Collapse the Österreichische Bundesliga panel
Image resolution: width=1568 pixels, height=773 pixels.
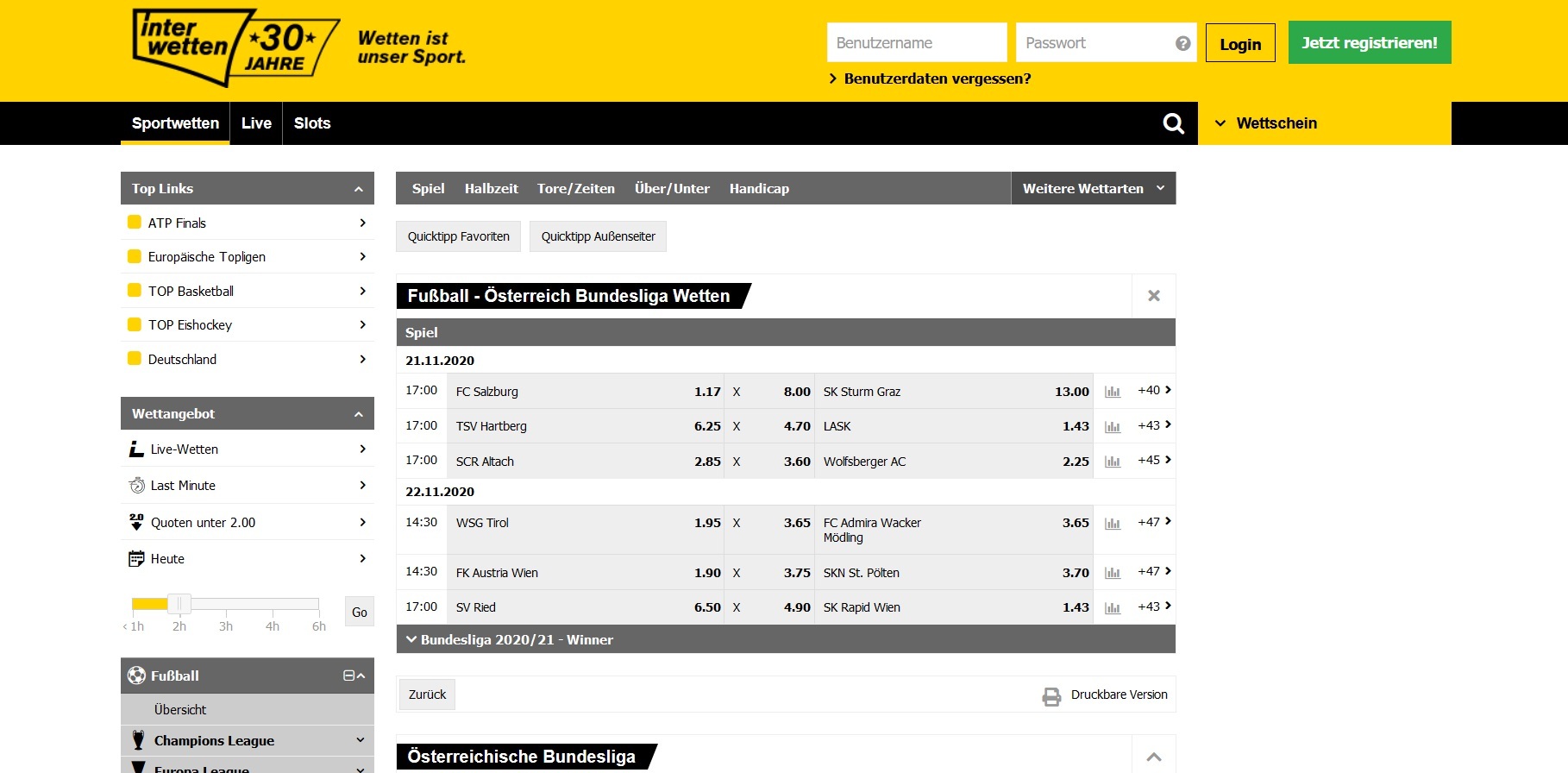[x=1153, y=757]
